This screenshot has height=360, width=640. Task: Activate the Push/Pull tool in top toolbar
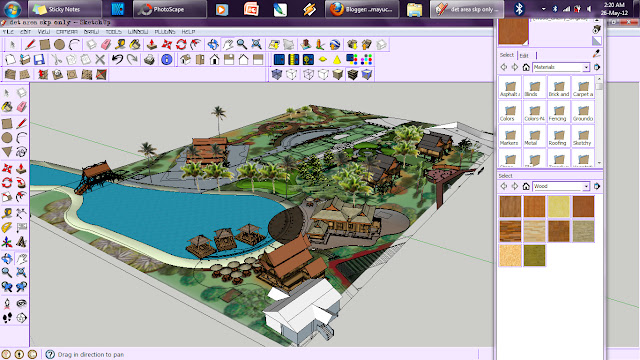pyautogui.click(x=152, y=44)
